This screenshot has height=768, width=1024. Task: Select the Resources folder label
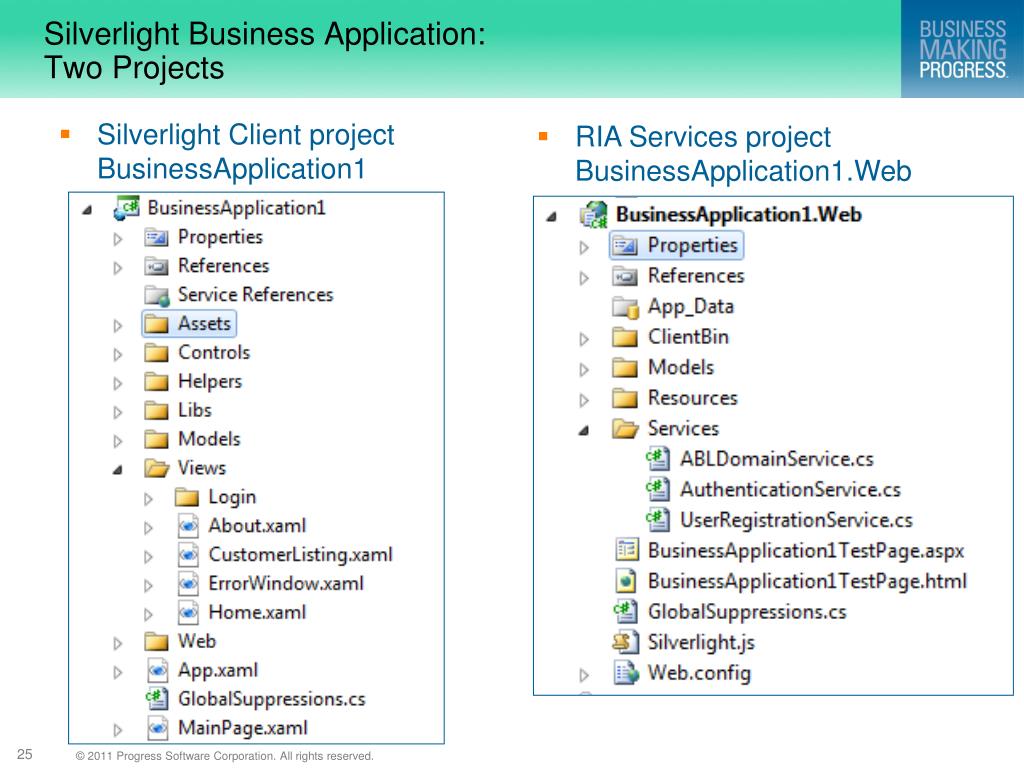pyautogui.click(x=692, y=398)
